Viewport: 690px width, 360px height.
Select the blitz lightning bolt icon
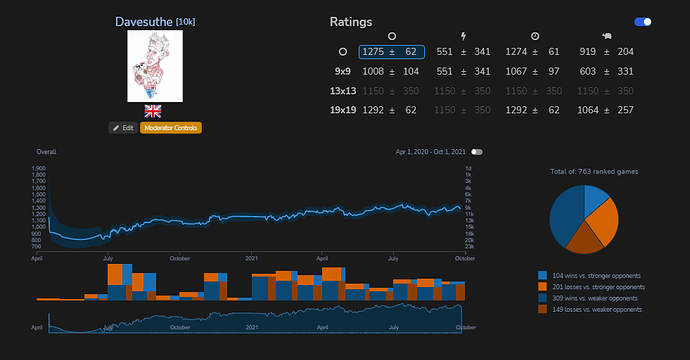point(463,36)
